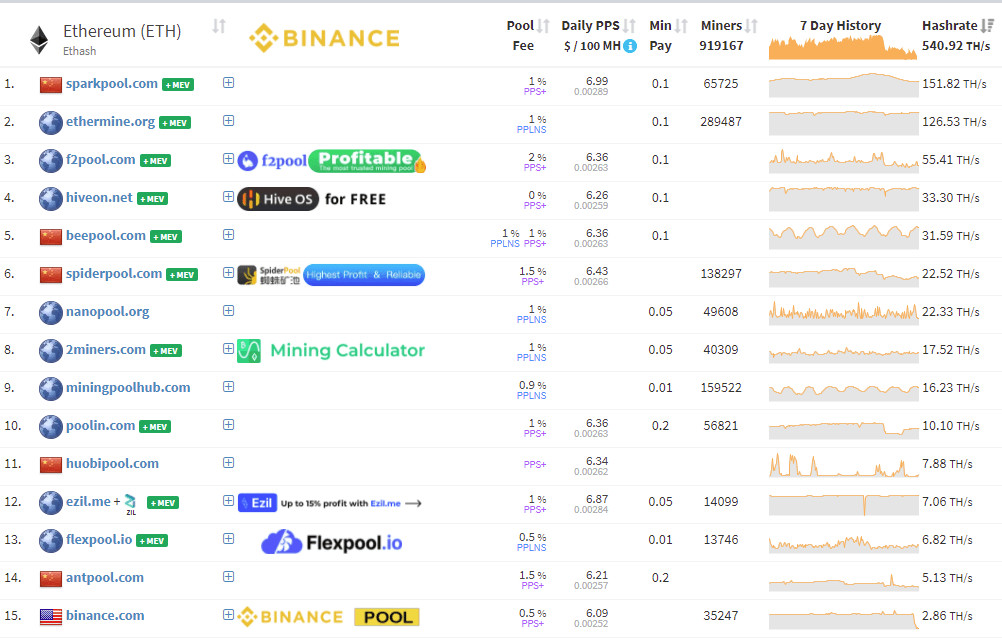Expand the hiveon.net row details
This screenshot has height=640, width=1002.
[x=228, y=198]
